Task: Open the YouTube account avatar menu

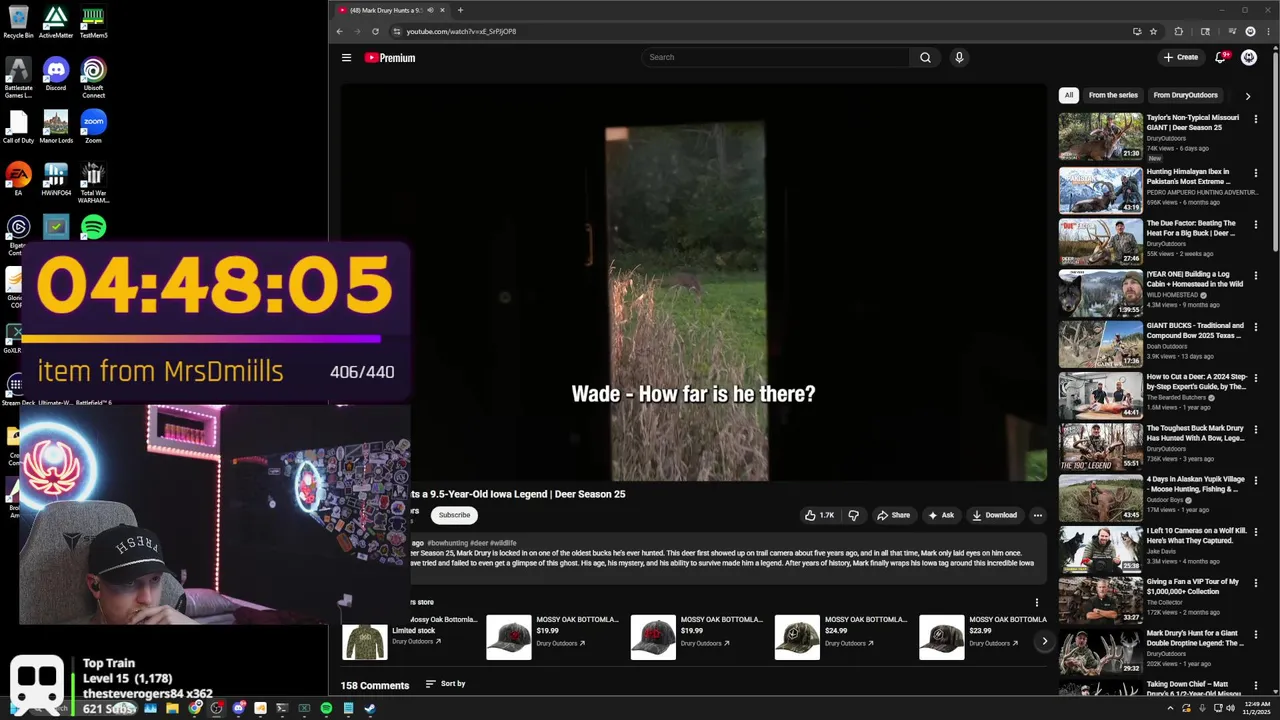Action: 1249,57
